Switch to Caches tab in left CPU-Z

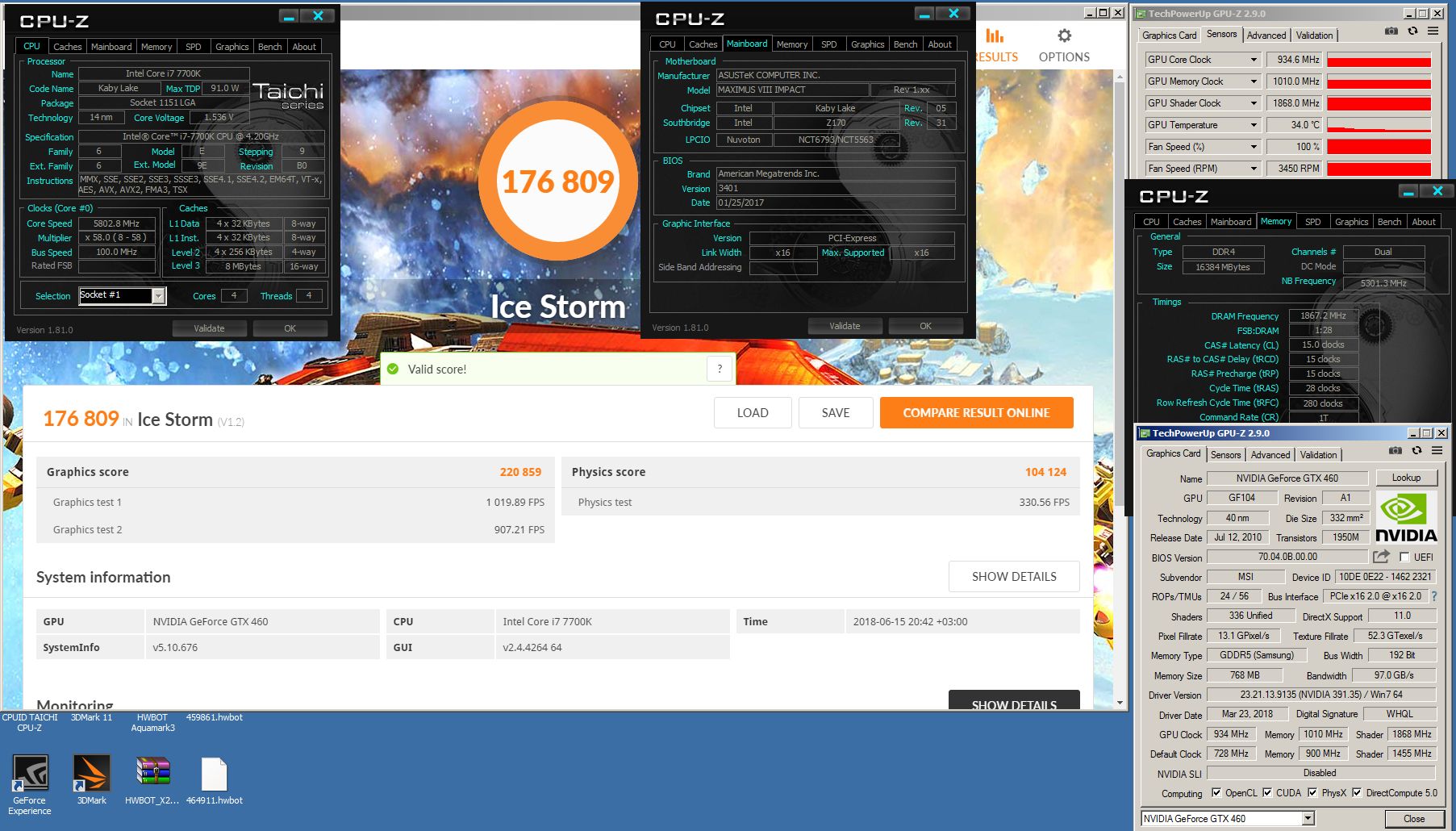[68, 47]
